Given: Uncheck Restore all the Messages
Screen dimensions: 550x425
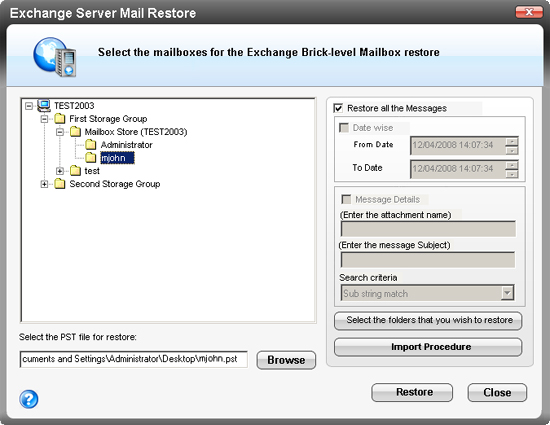Looking at the screenshot, I should pos(338,108).
